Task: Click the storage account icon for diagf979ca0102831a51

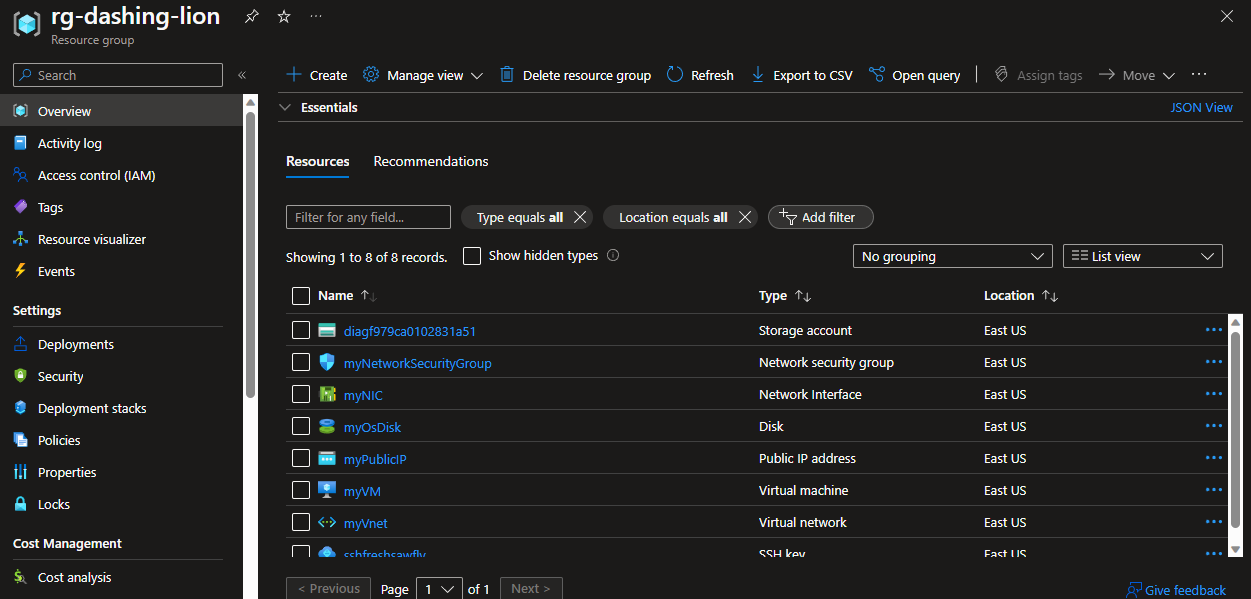Action: pyautogui.click(x=327, y=331)
